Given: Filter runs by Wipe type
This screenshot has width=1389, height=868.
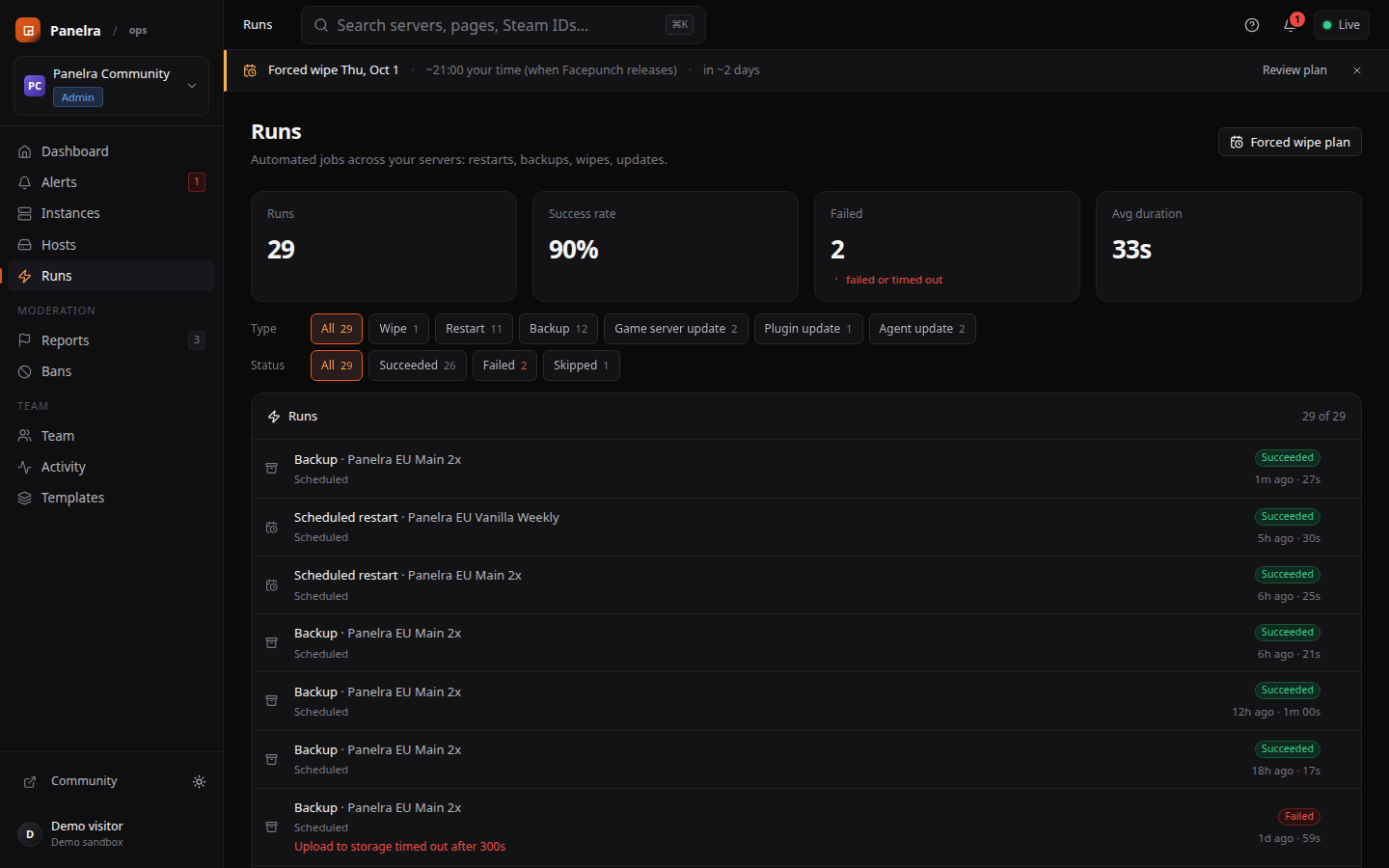Looking at the screenshot, I should coord(398,329).
